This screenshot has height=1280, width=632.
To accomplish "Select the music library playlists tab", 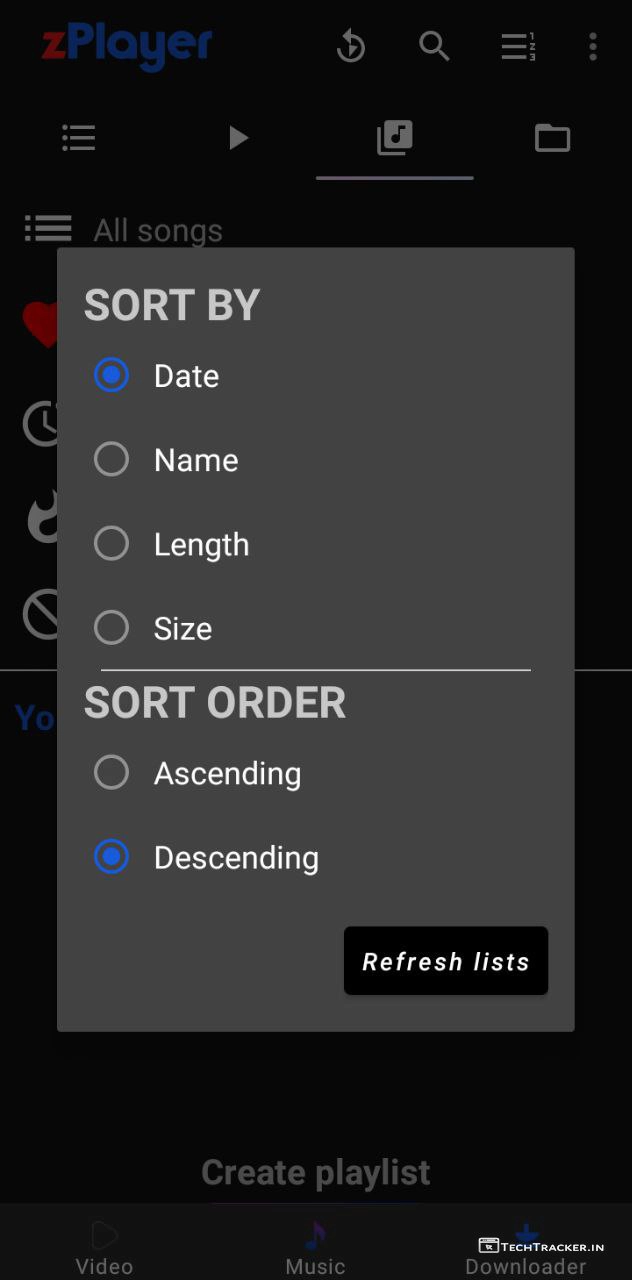I will tap(395, 138).
